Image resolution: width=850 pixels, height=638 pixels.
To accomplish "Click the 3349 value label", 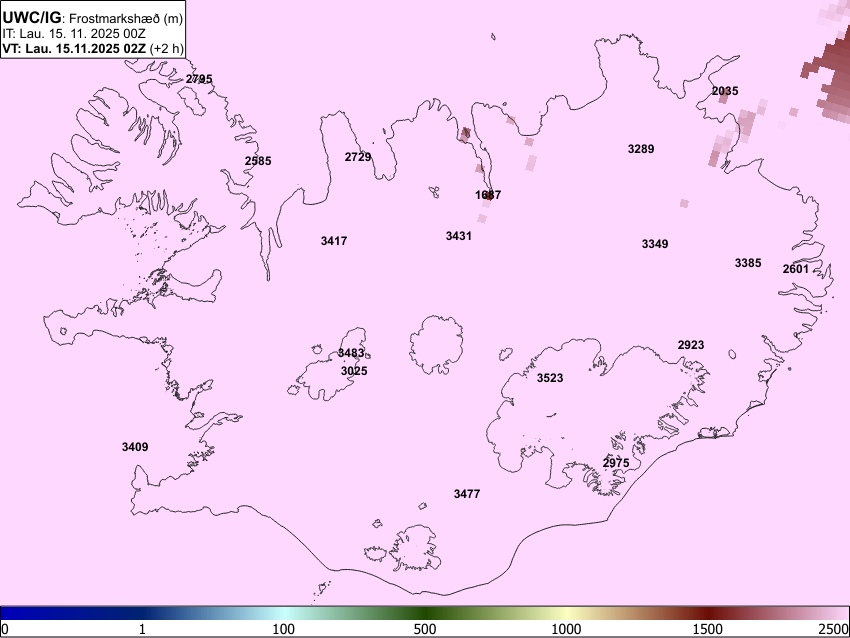I will click(655, 244).
